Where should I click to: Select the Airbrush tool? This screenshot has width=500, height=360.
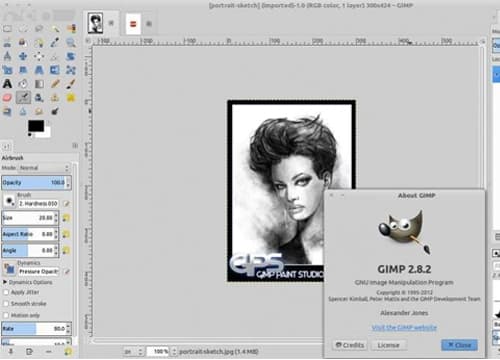[23, 98]
